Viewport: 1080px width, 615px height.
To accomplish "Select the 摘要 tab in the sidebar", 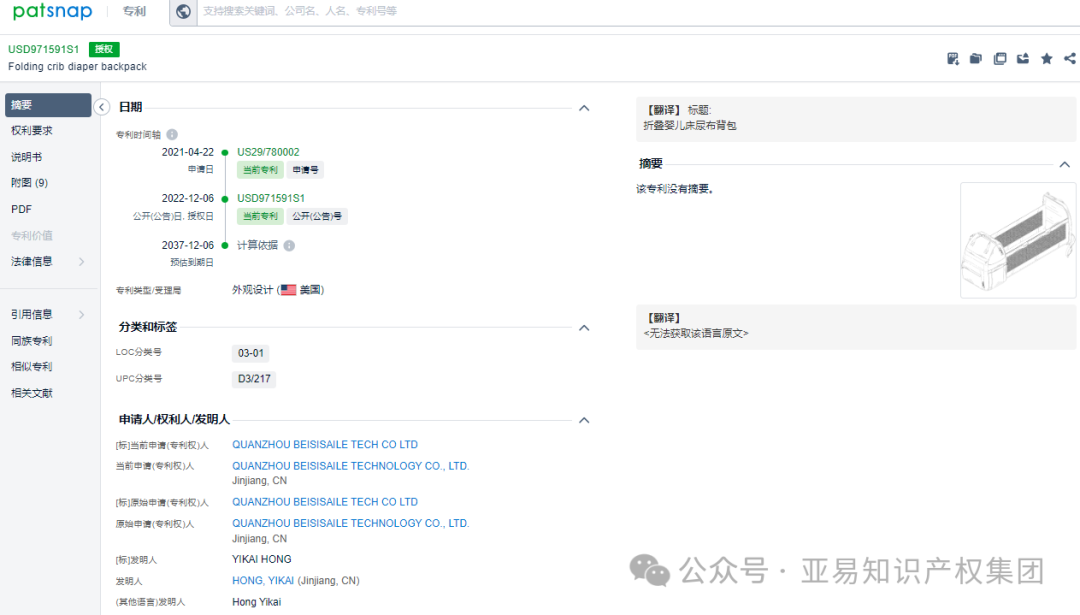I will (x=48, y=105).
